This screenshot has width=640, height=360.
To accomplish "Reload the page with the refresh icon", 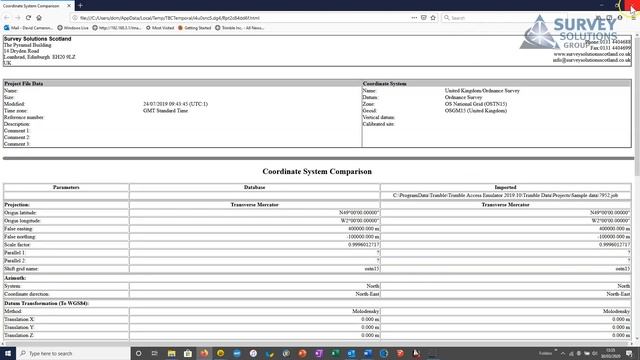I will pos(28,18).
